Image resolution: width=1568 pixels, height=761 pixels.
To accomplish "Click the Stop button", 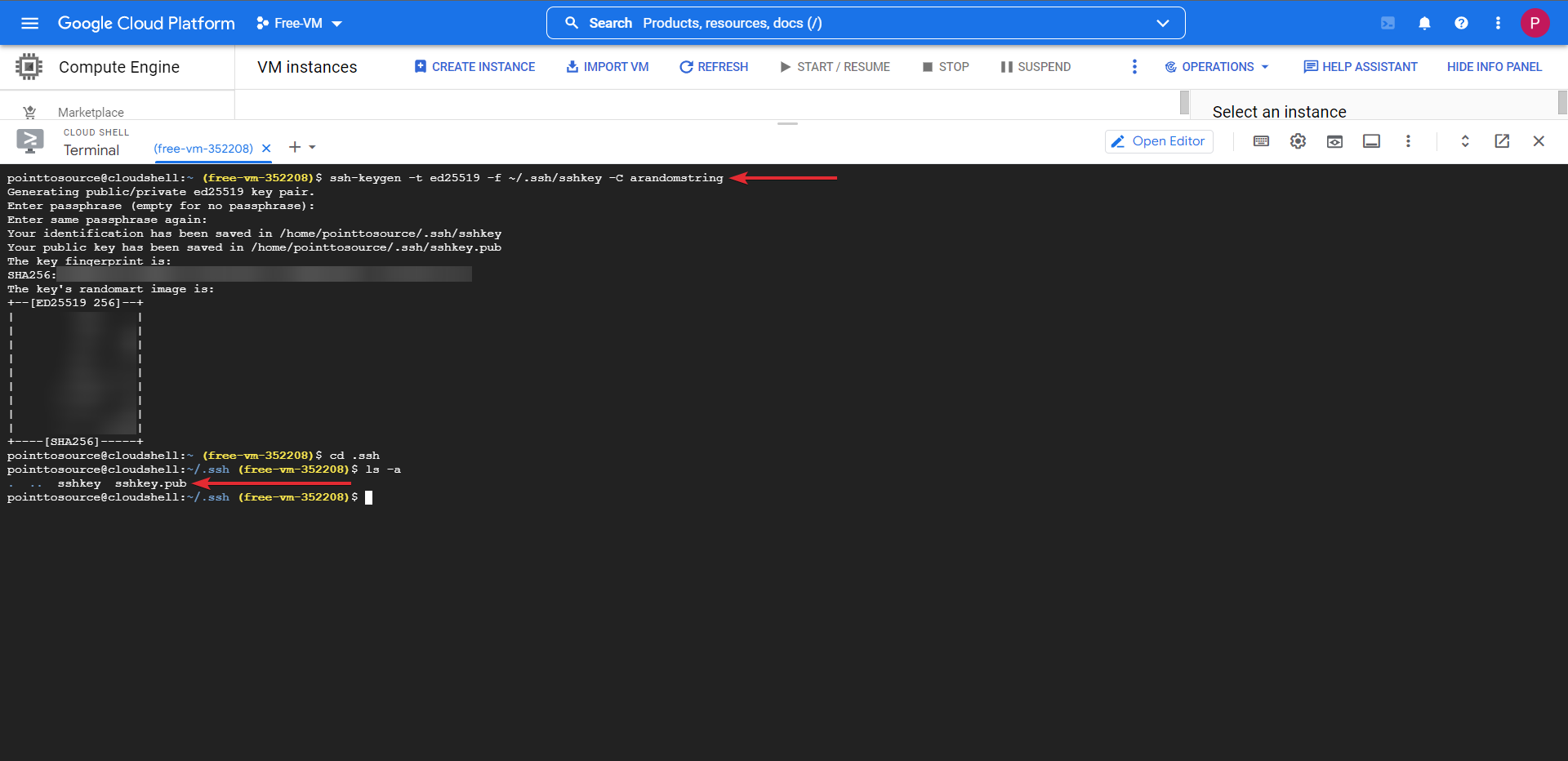I will [x=946, y=67].
